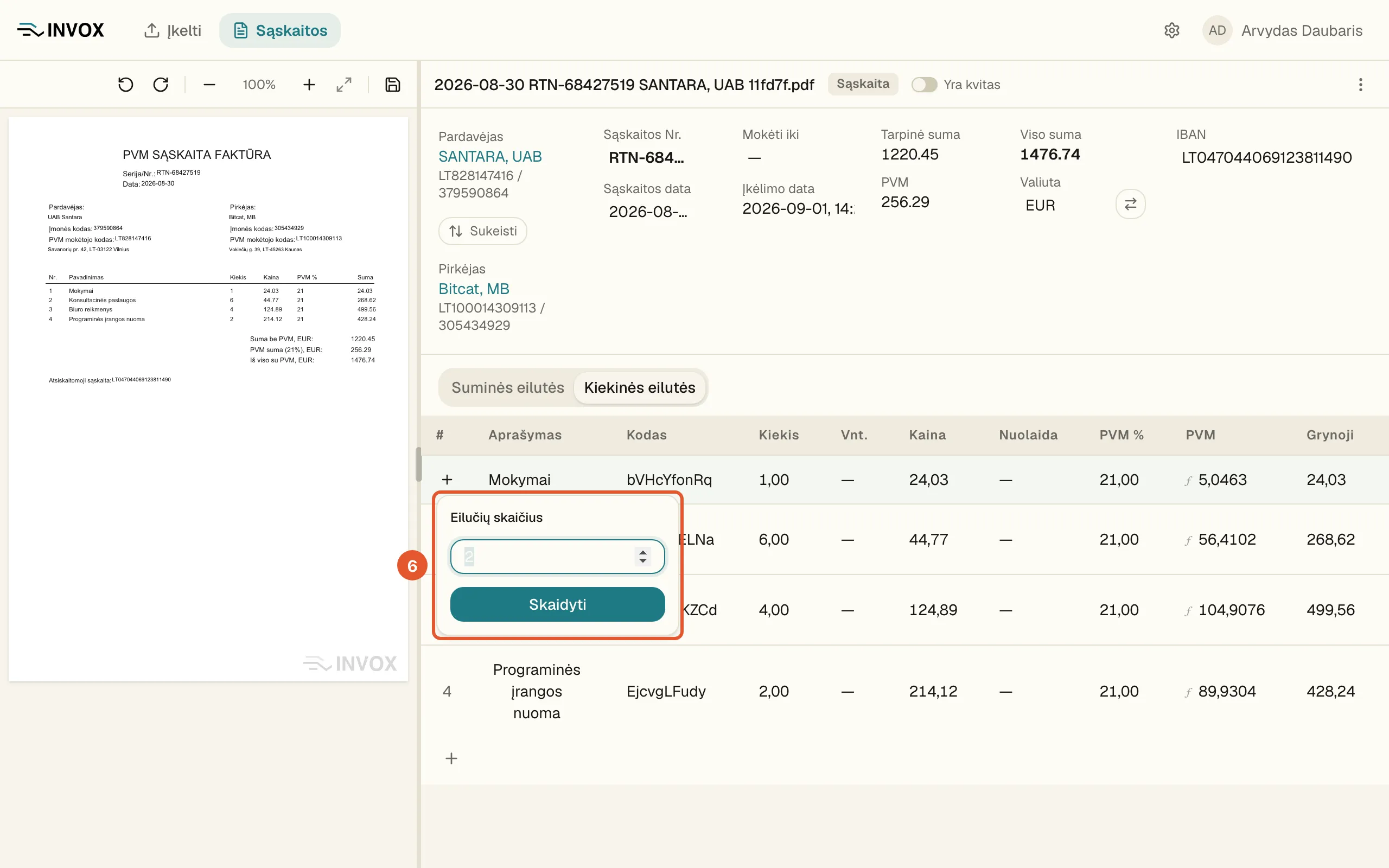Click the Mokėti iki value

click(755, 157)
